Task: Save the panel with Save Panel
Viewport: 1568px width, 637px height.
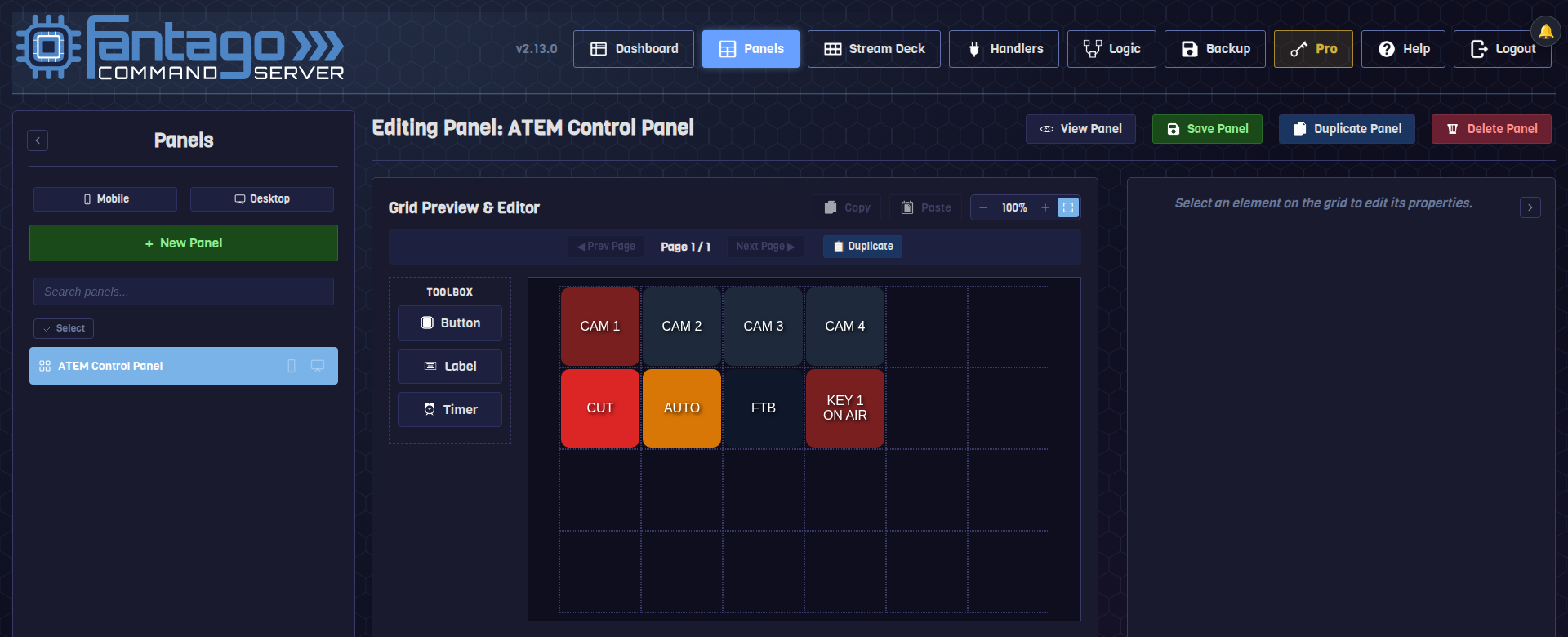Action: (x=1207, y=129)
